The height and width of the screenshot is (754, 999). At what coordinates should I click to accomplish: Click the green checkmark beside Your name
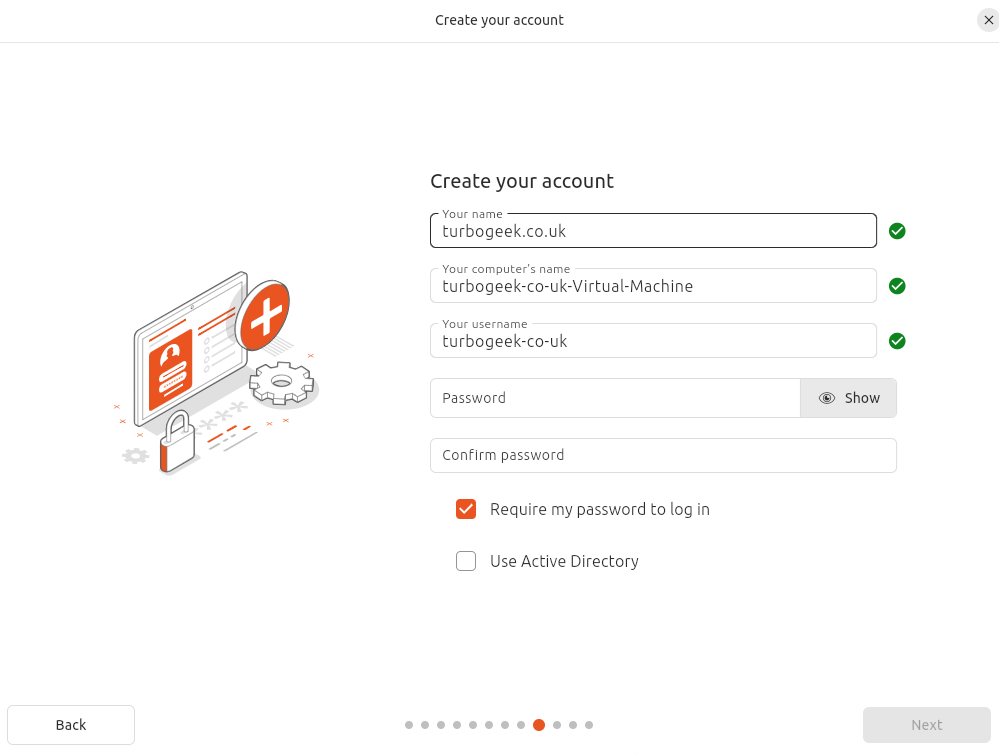tap(897, 231)
